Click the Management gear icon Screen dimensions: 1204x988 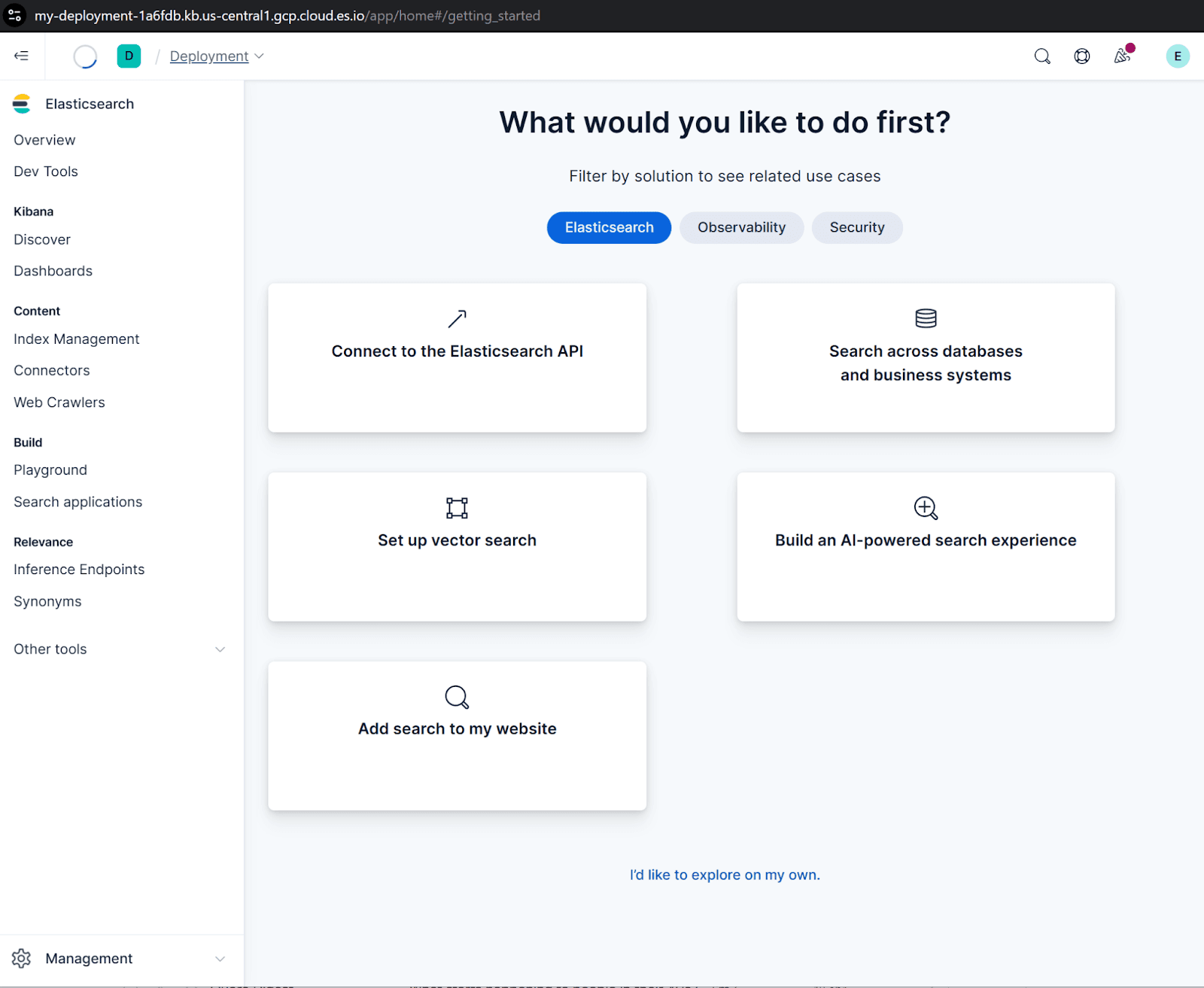click(x=21, y=957)
